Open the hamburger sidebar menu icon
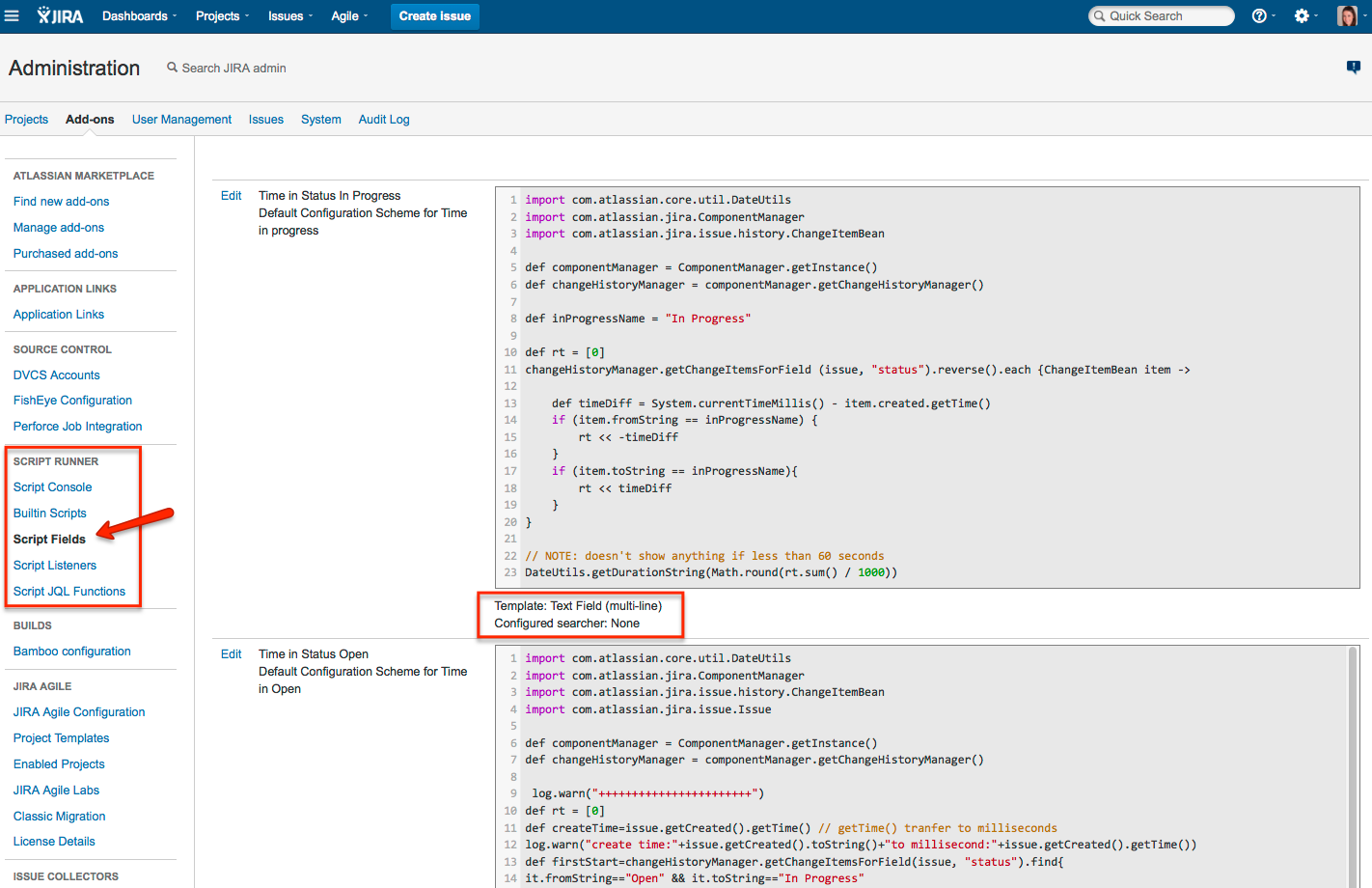 12,15
